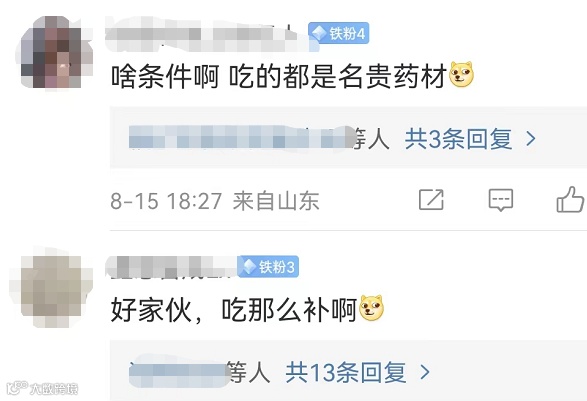
Task: Open second commenter's blurred username
Action: coord(171,267)
